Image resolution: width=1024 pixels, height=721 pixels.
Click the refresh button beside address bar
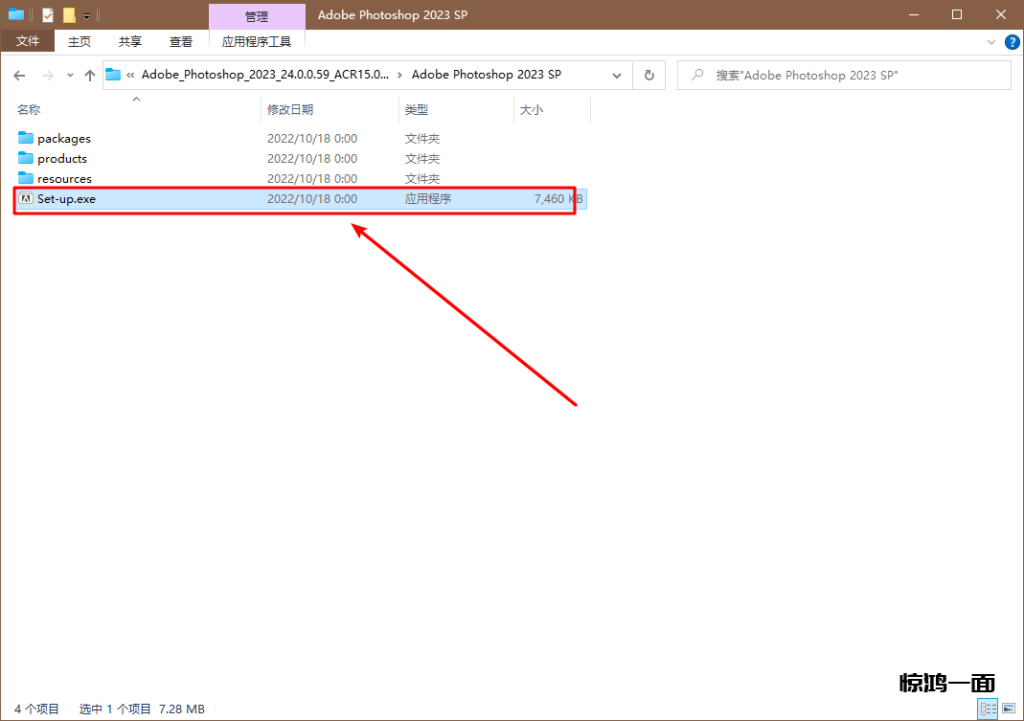(649, 75)
